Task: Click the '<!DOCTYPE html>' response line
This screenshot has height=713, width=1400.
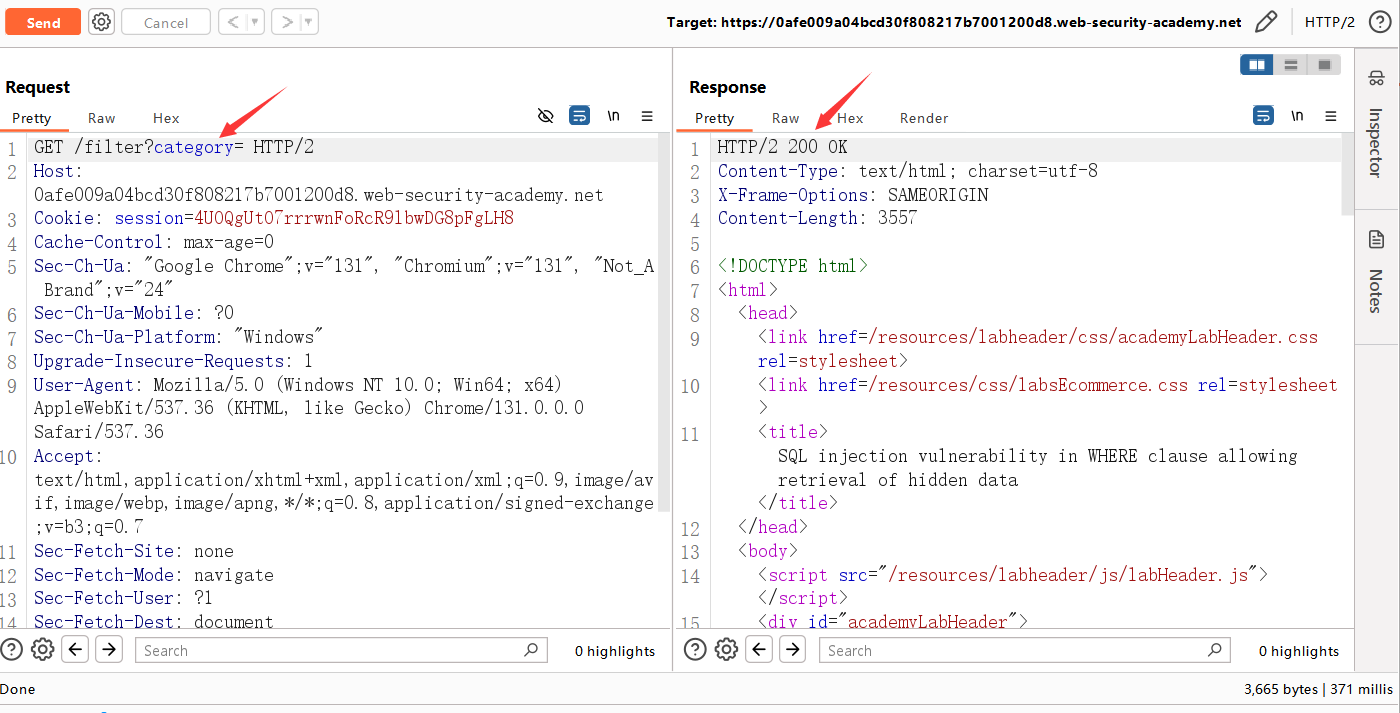Action: click(793, 266)
